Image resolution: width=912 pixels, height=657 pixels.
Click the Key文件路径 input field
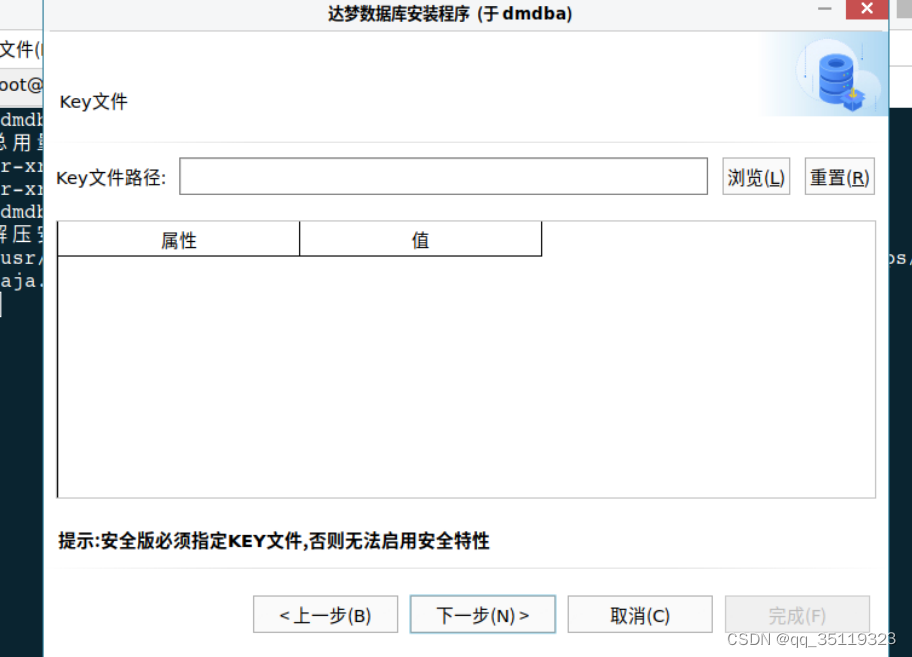tap(443, 176)
